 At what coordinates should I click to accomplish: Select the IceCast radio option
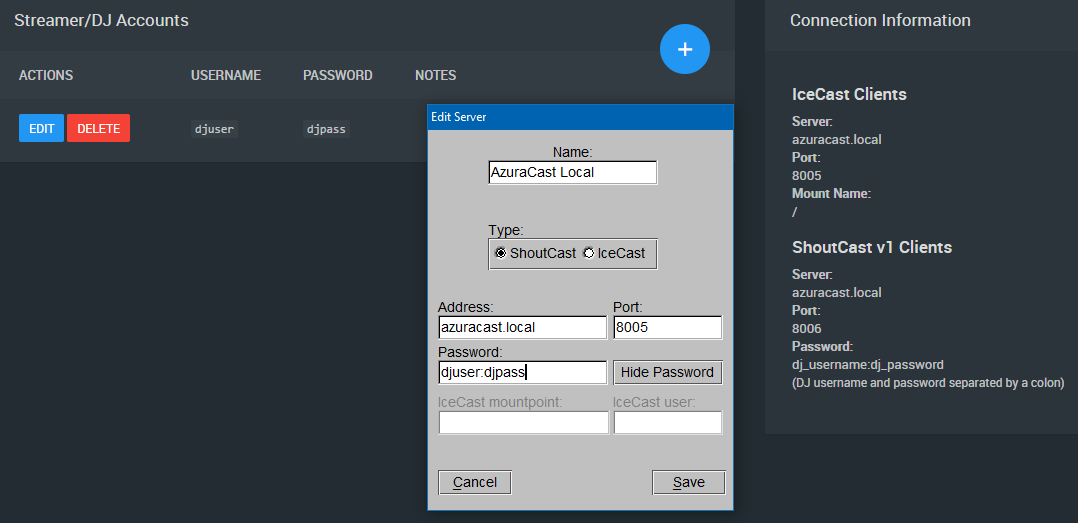click(615, 253)
